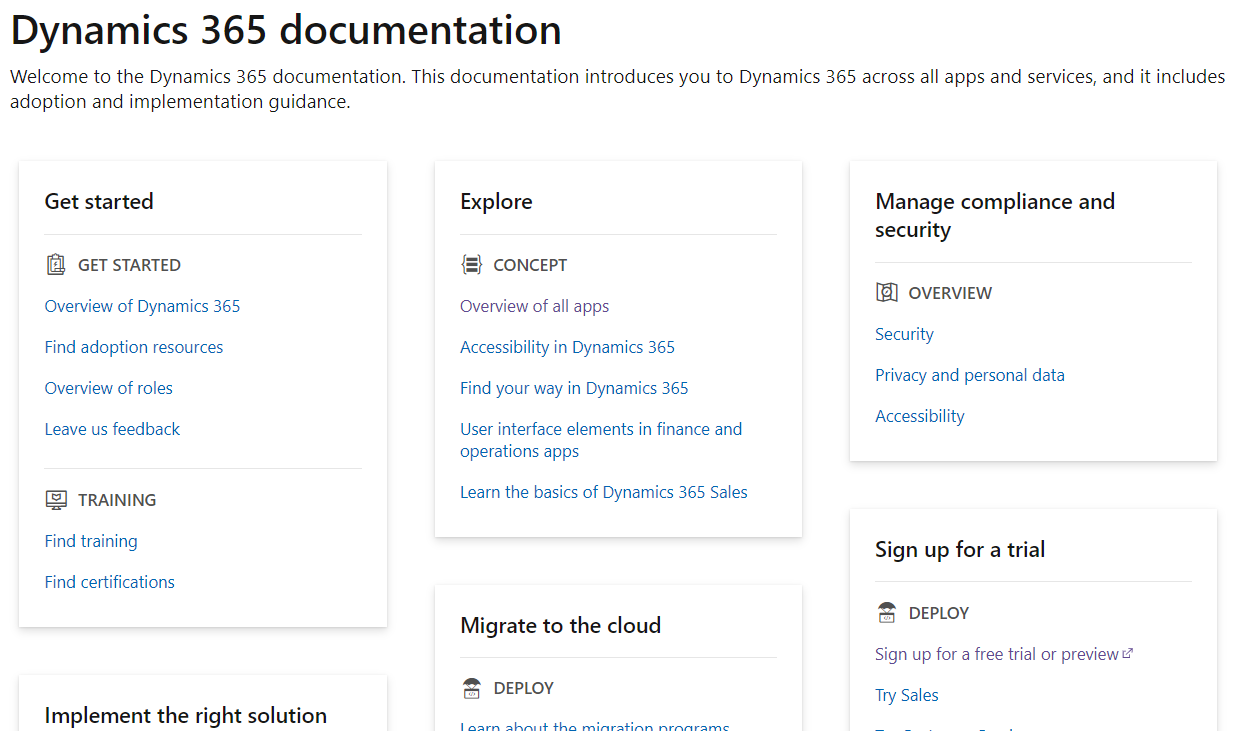Click the Implement the right solution heading

click(x=186, y=715)
